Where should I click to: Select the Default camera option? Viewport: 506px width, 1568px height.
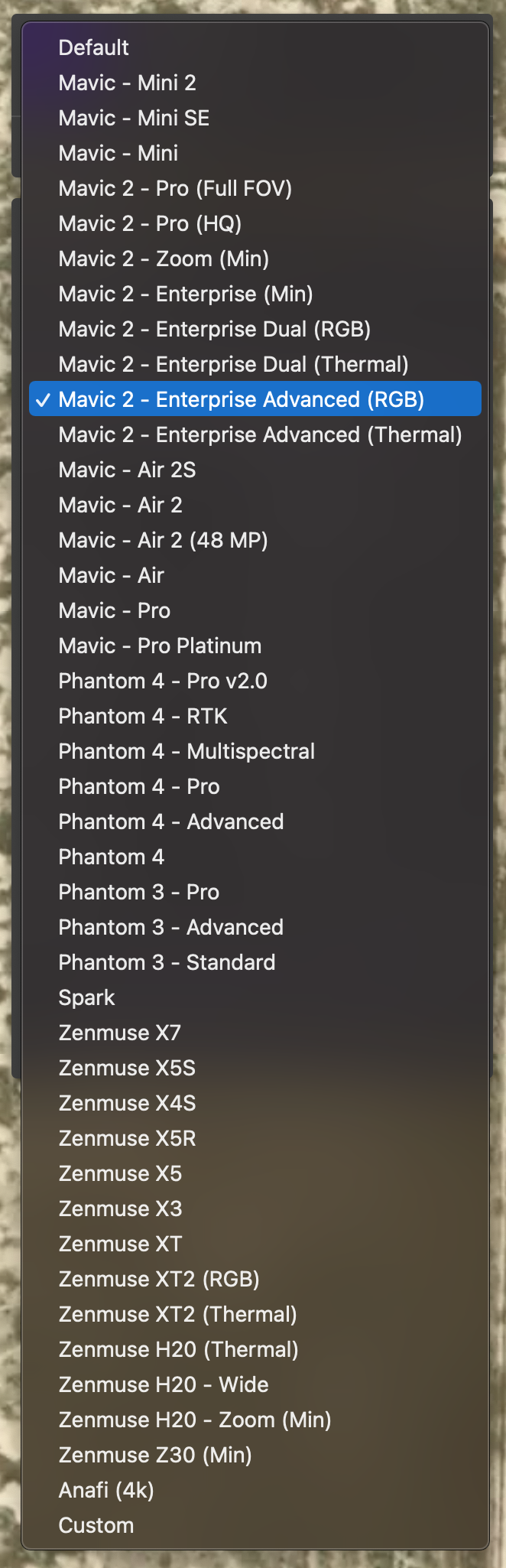pyautogui.click(x=255, y=47)
